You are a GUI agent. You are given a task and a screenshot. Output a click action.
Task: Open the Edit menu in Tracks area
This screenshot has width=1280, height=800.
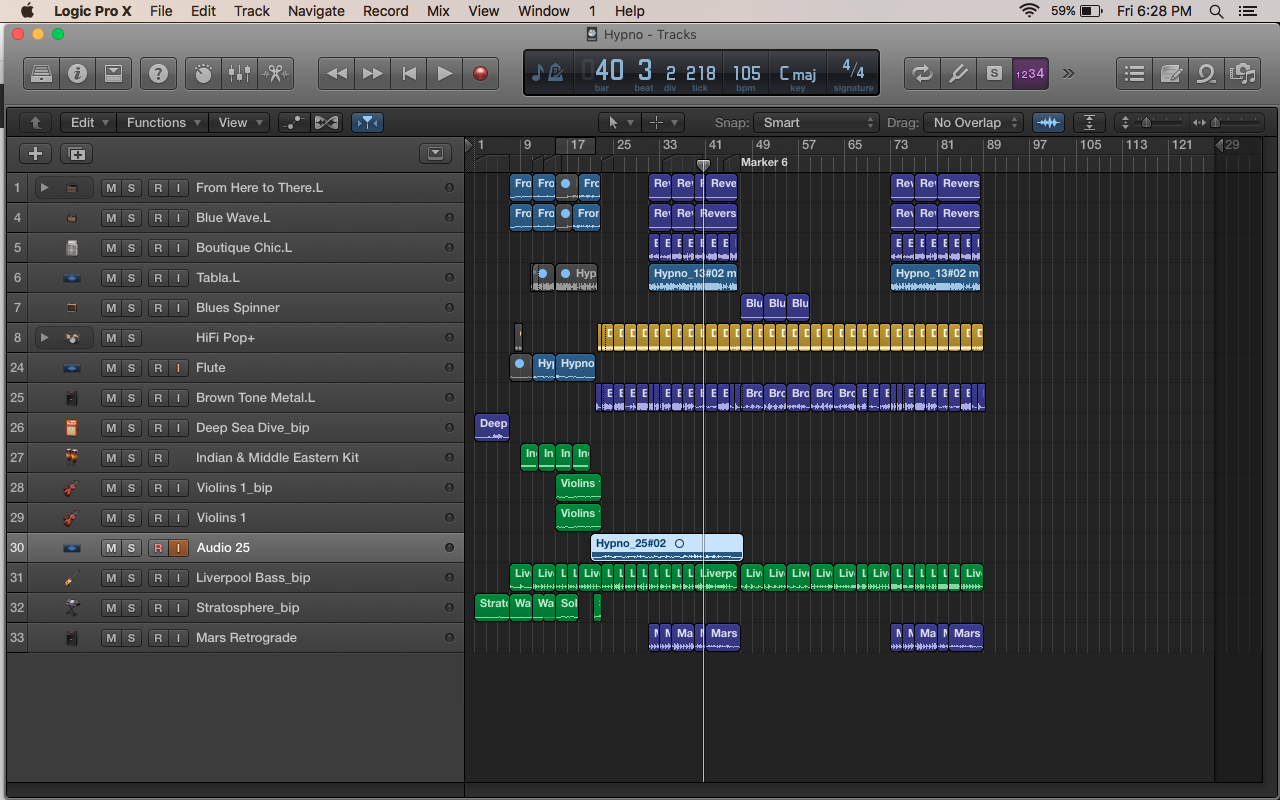pyautogui.click(x=90, y=123)
